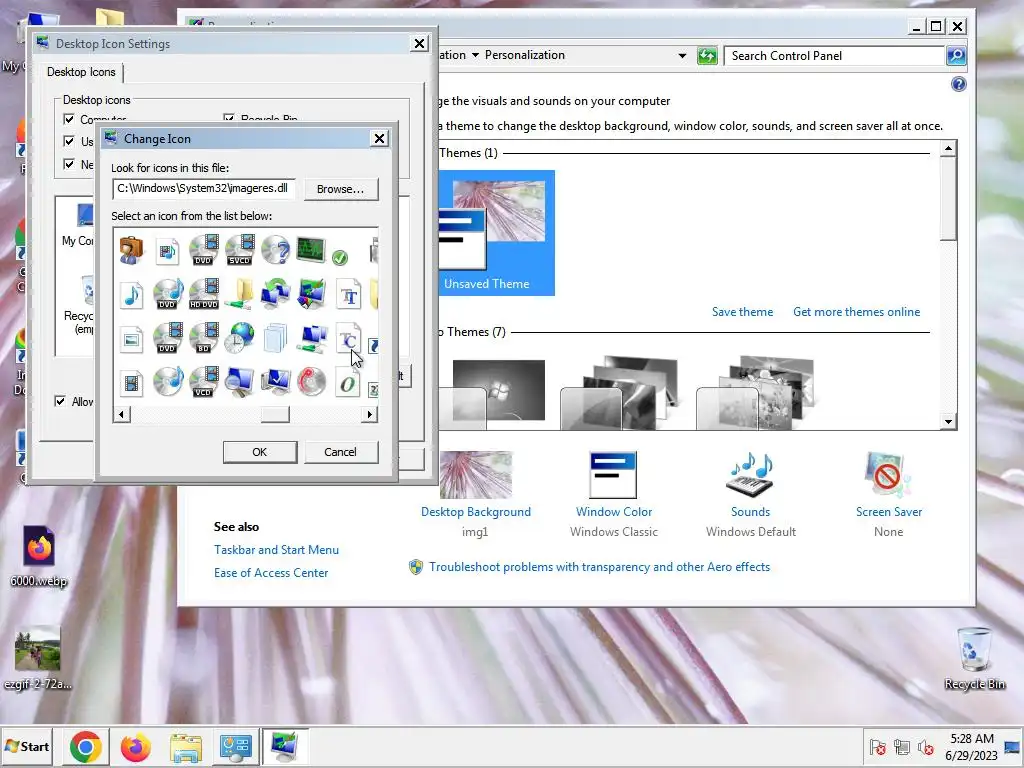This screenshot has height=768, width=1024.
Task: Toggle the second checkbox labeled Us
Action: pyautogui.click(x=69, y=141)
